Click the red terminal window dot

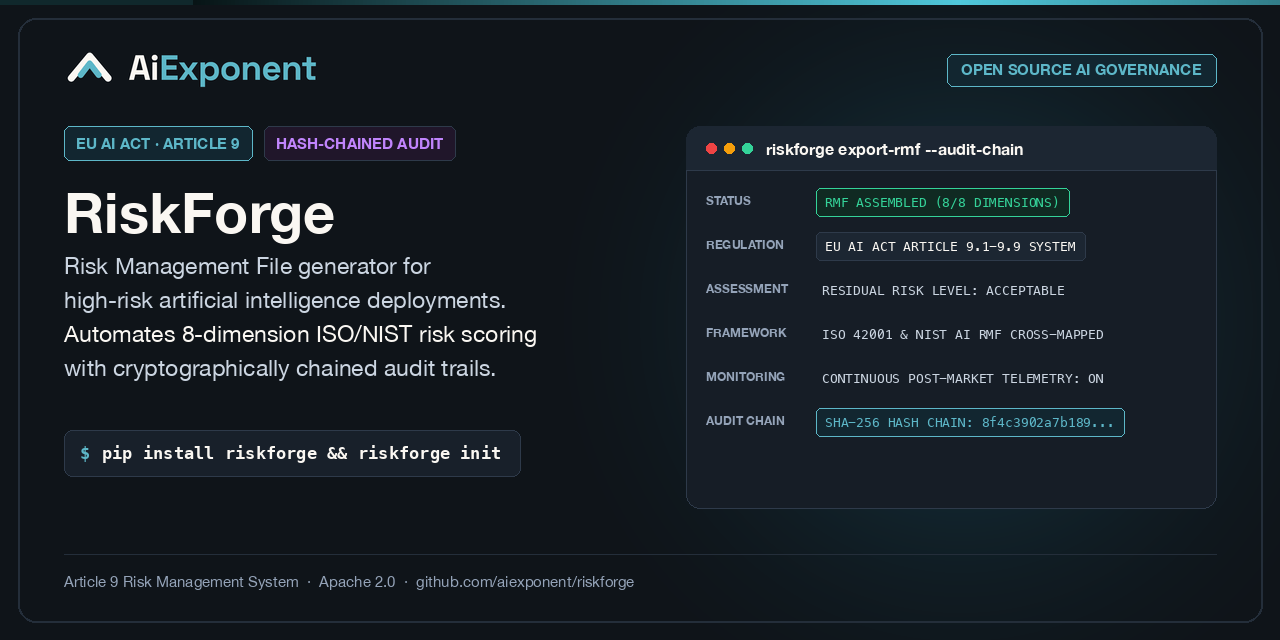[712, 149]
